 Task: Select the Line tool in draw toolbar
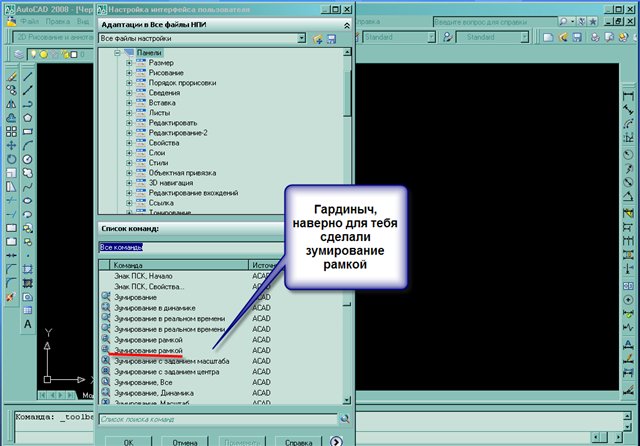[x=28, y=75]
